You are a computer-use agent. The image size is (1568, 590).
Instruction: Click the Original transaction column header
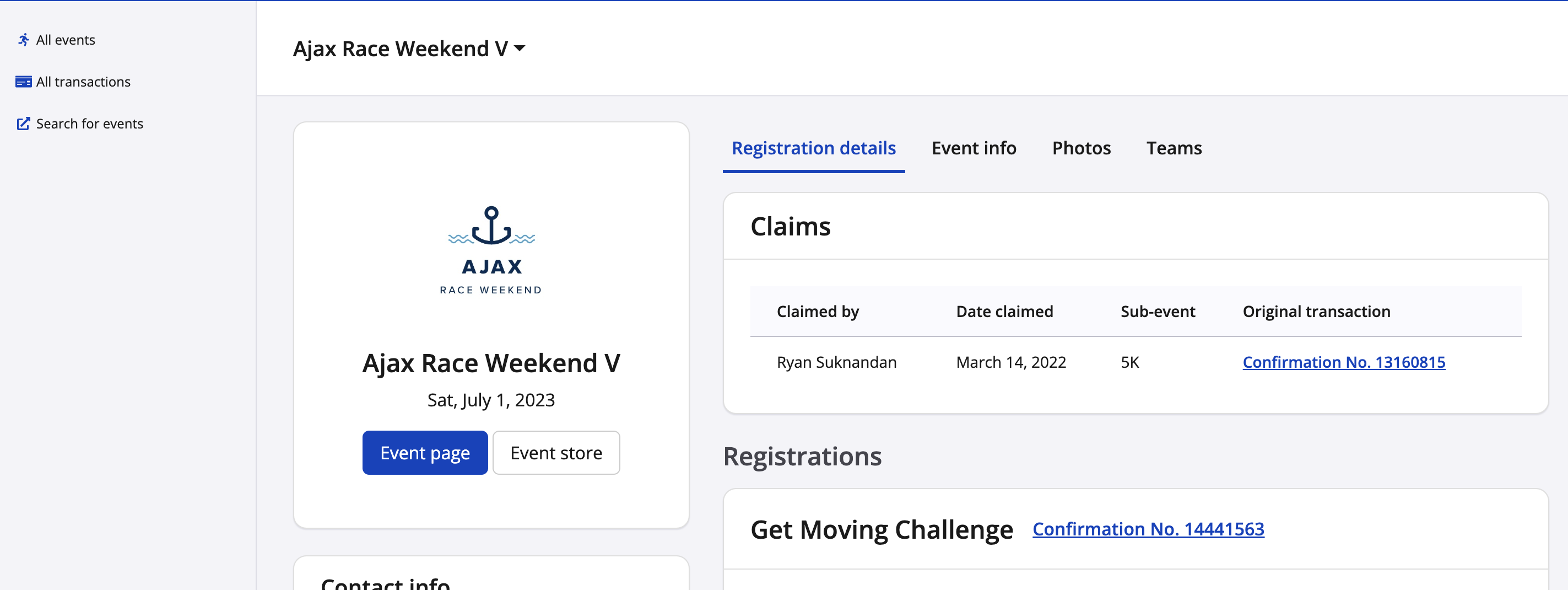(1316, 312)
